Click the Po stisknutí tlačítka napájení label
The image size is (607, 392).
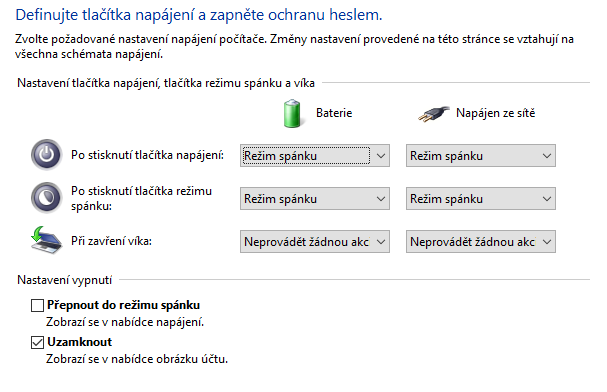click(147, 155)
